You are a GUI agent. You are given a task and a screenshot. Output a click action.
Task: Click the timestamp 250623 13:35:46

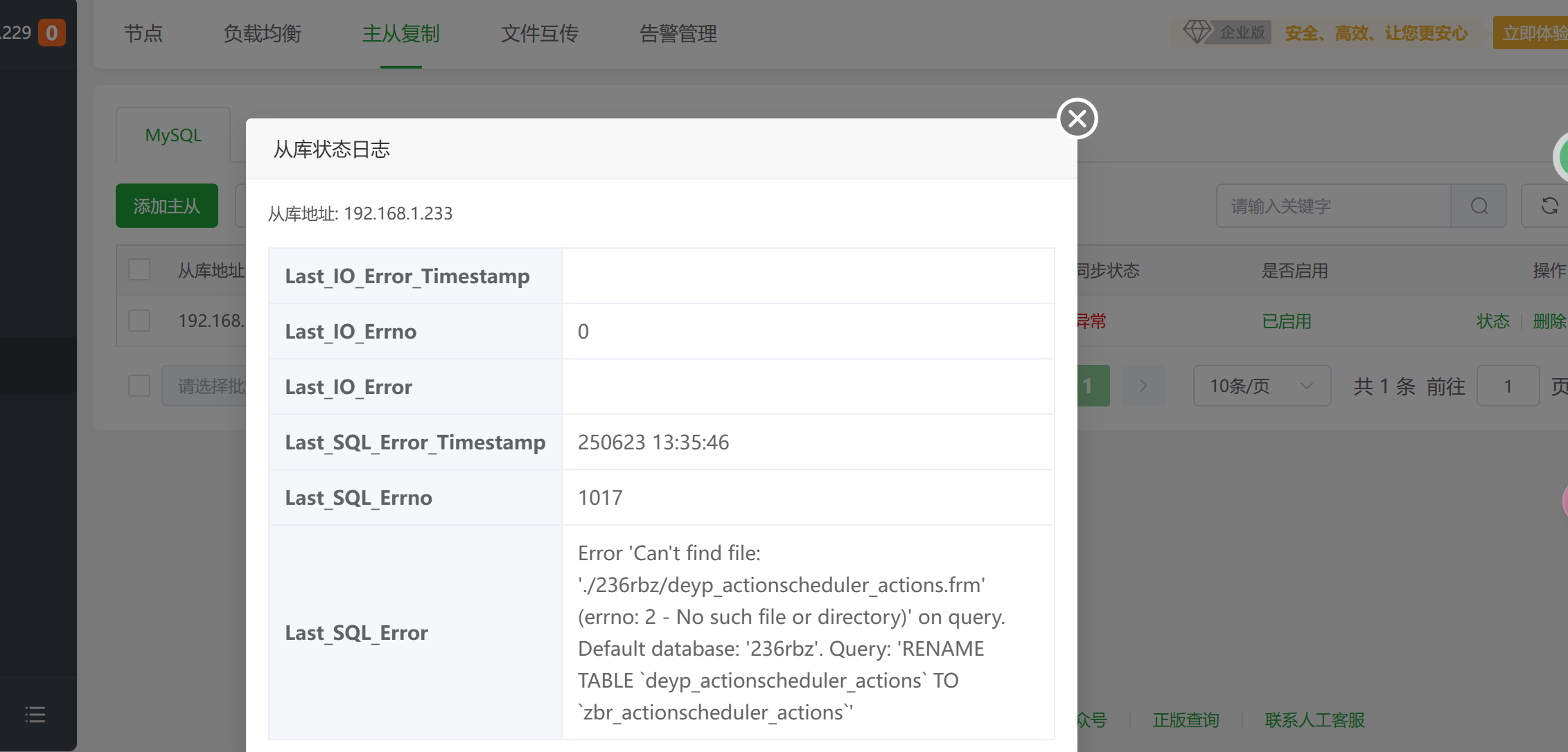[653, 442]
